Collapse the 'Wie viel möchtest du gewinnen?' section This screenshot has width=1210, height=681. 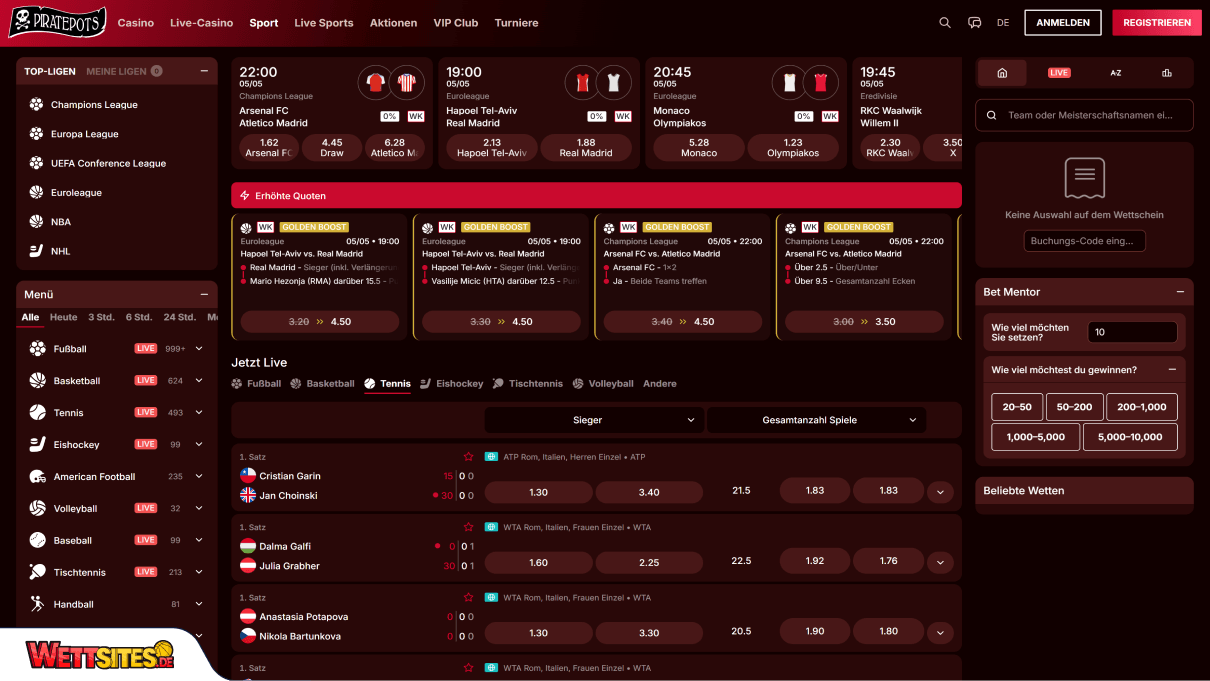coord(1172,370)
